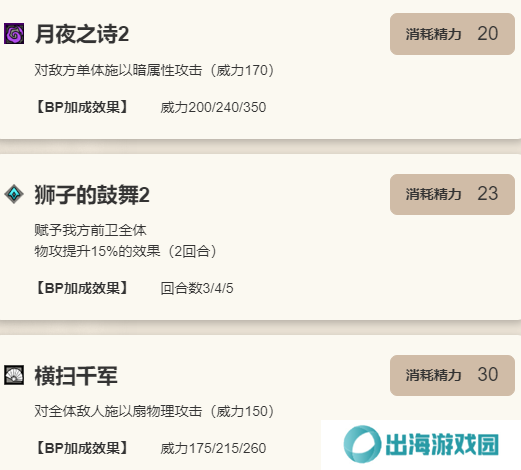The height and width of the screenshot is (470, 521).
Task: Click the 回合数3/4/5 BP bonus text
Action: tap(197, 288)
